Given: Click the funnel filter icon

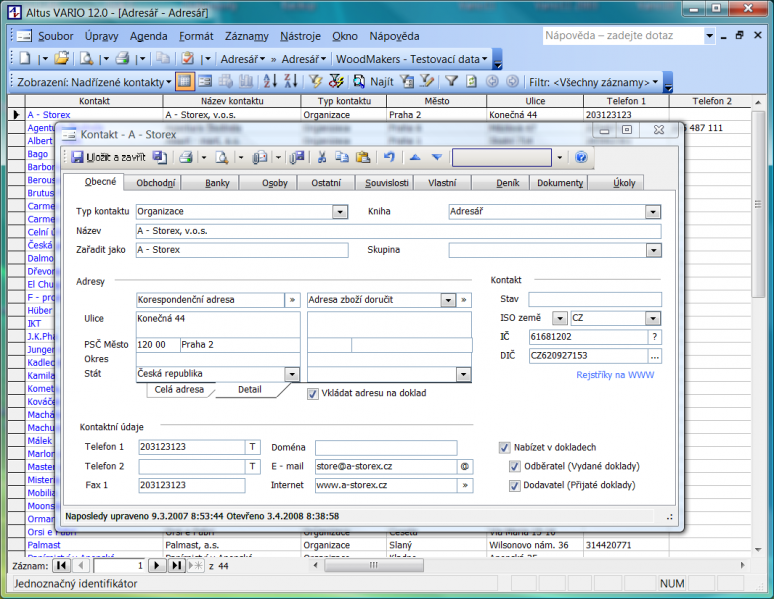Looking at the screenshot, I should (x=452, y=81).
